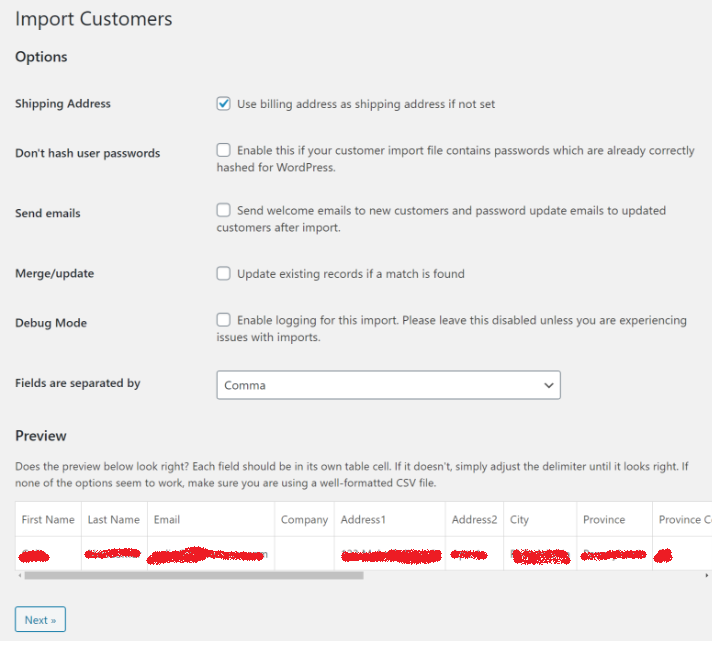Click the Preview section heading
Screen dimensions: 712x655
click(x=41, y=436)
